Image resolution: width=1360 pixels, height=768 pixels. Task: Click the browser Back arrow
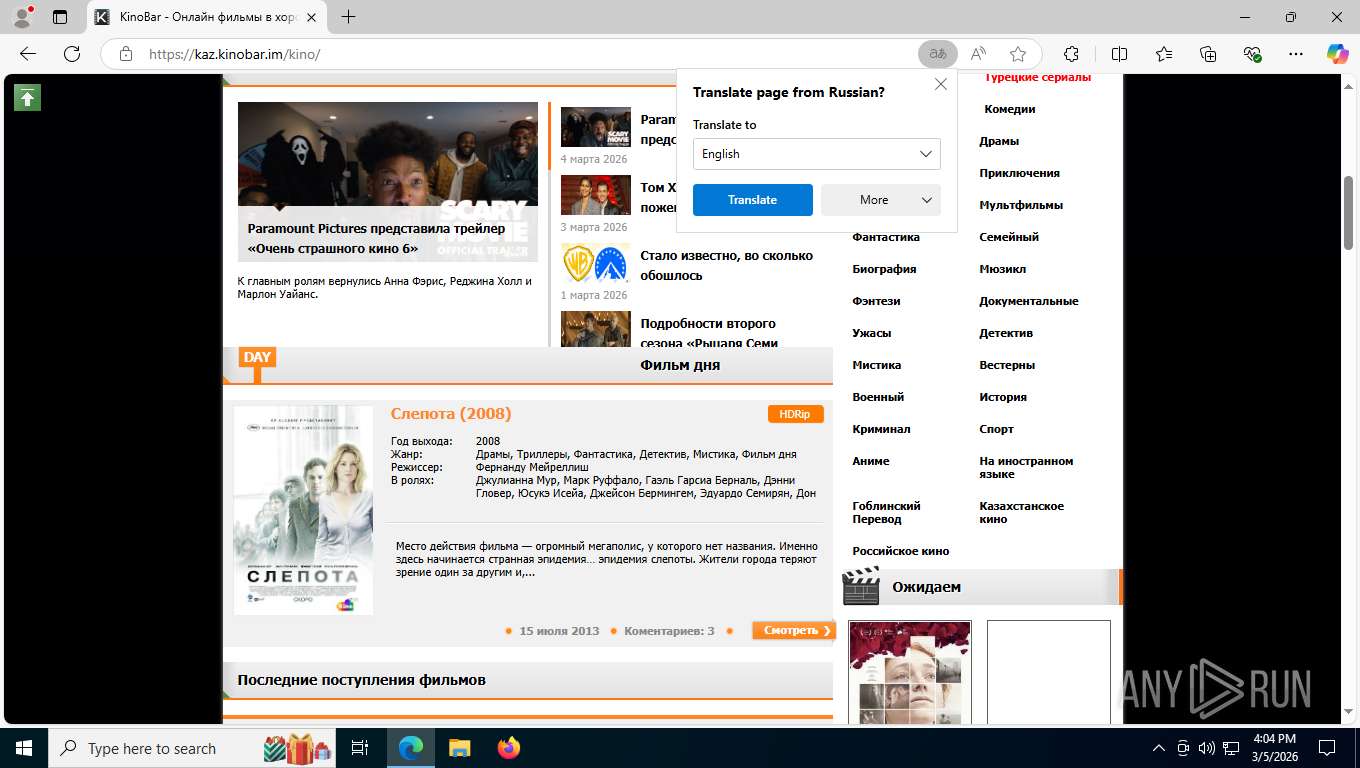[x=28, y=54]
